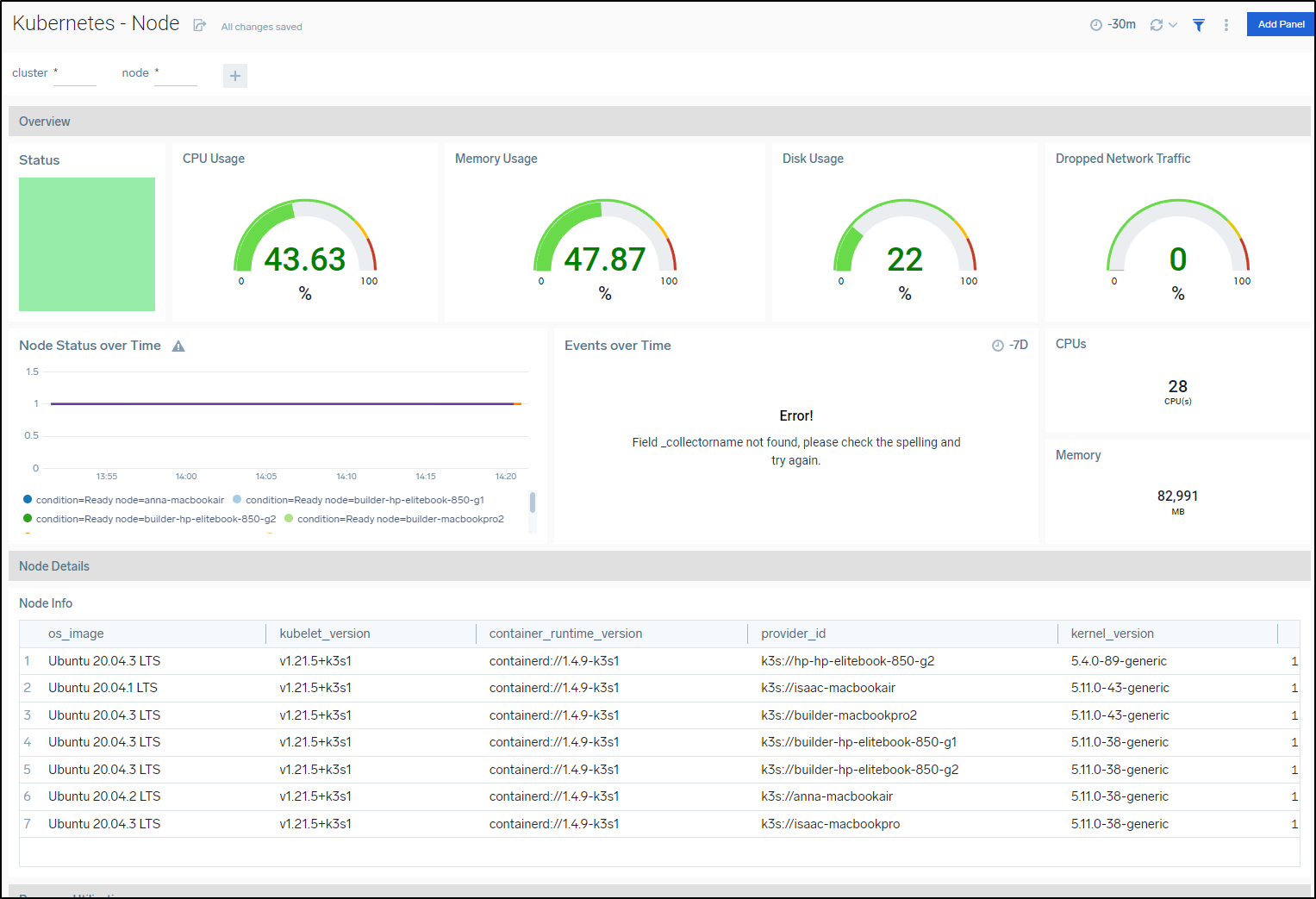
Task: Toggle legend entry node=builder-macbookpro2
Action: click(x=394, y=519)
